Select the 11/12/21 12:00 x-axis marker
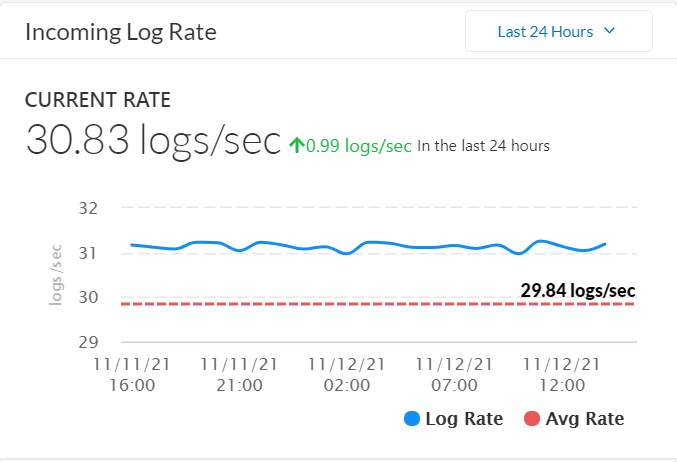The image size is (677, 462). tap(562, 374)
